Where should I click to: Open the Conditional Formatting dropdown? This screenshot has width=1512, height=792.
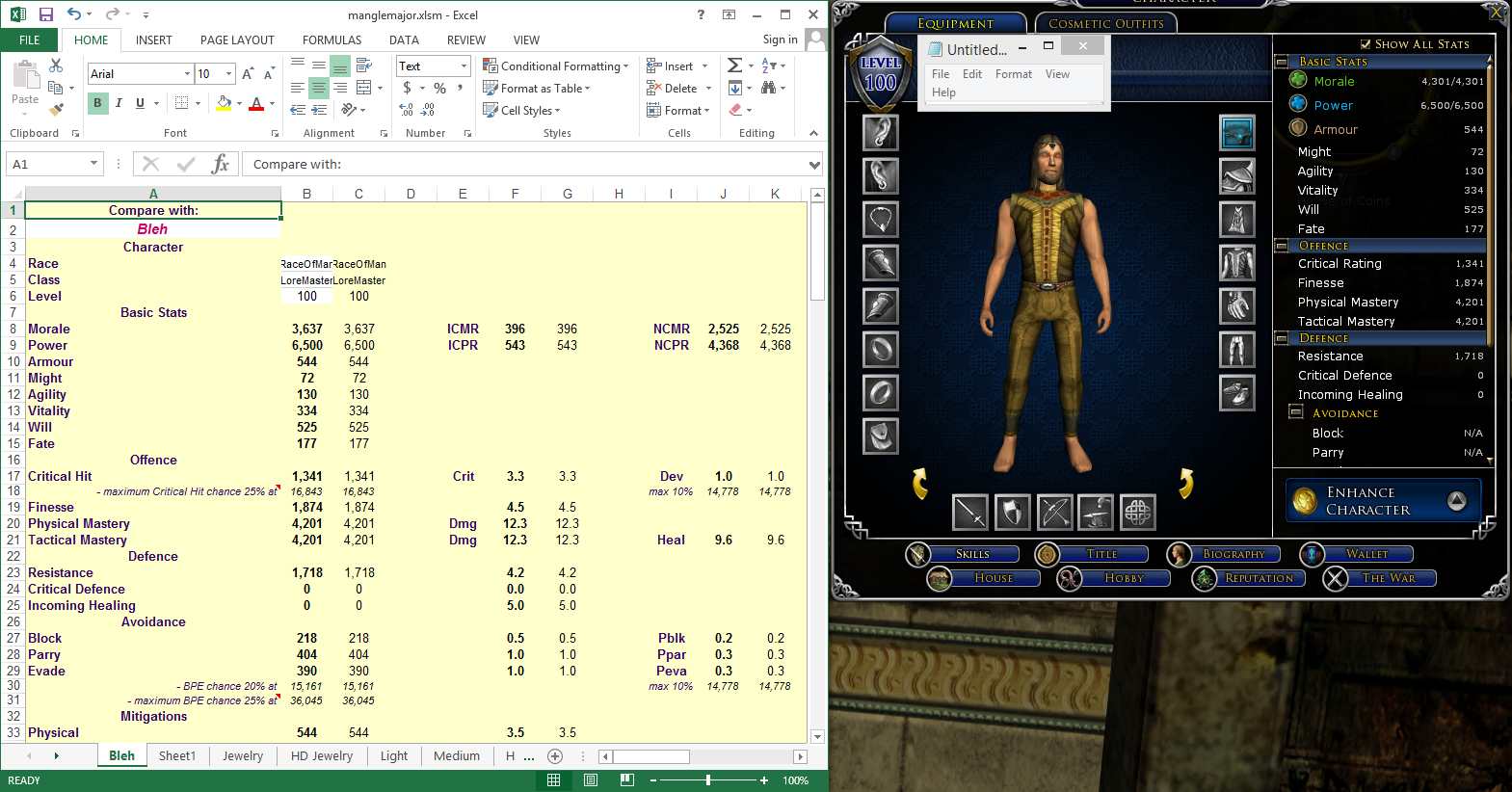555,66
